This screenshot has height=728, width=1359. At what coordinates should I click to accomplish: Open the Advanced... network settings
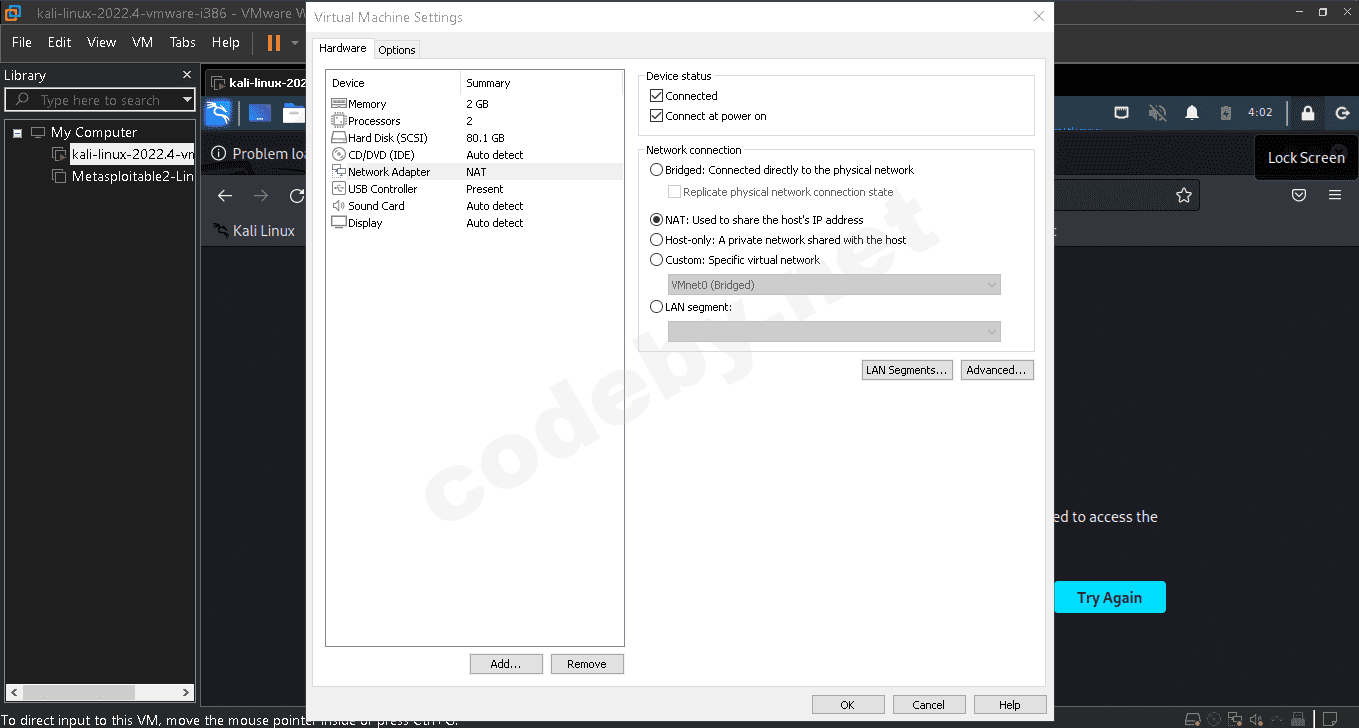tap(997, 370)
